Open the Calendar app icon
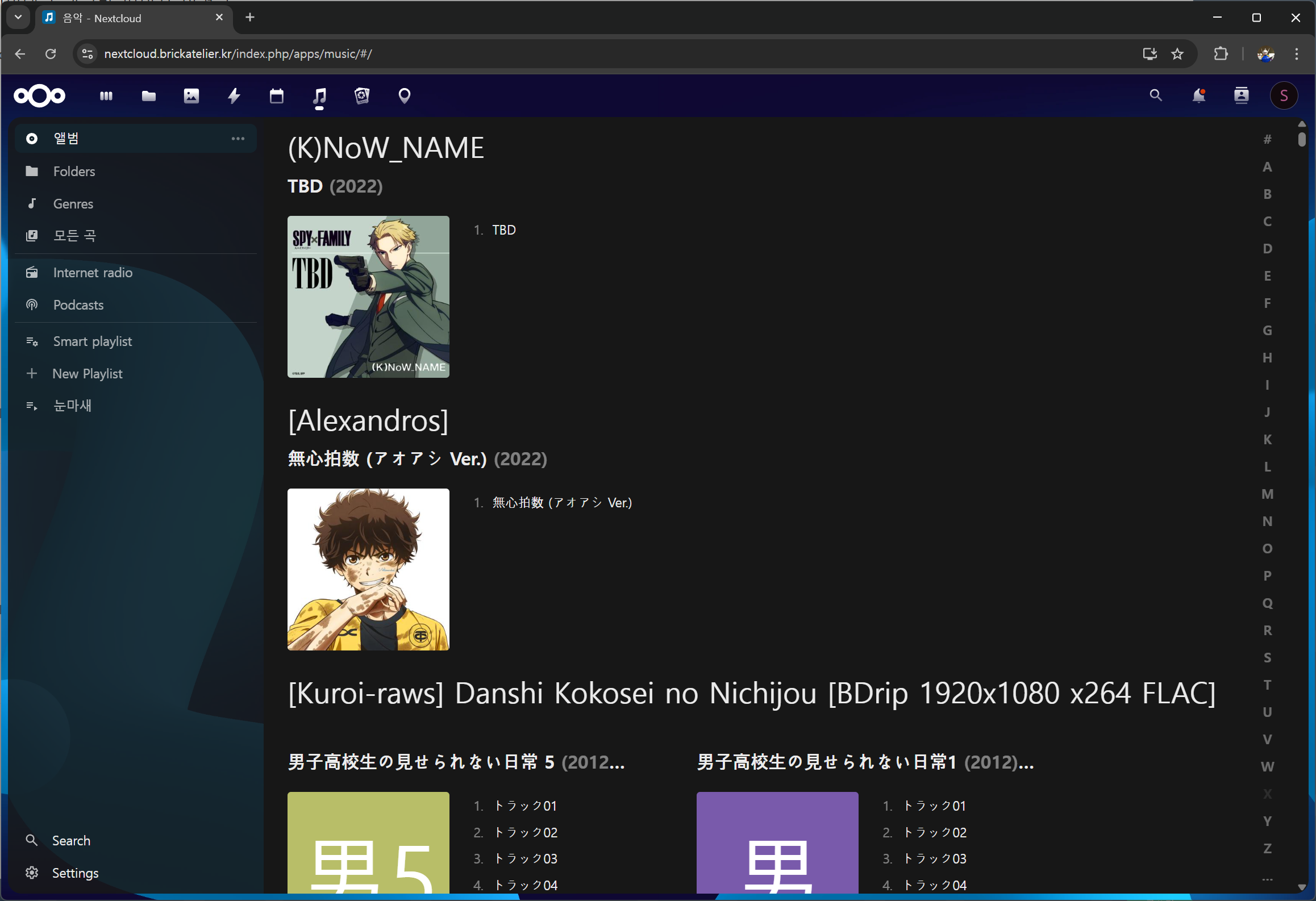Screen dimensions: 1316x901 pyautogui.click(x=277, y=96)
